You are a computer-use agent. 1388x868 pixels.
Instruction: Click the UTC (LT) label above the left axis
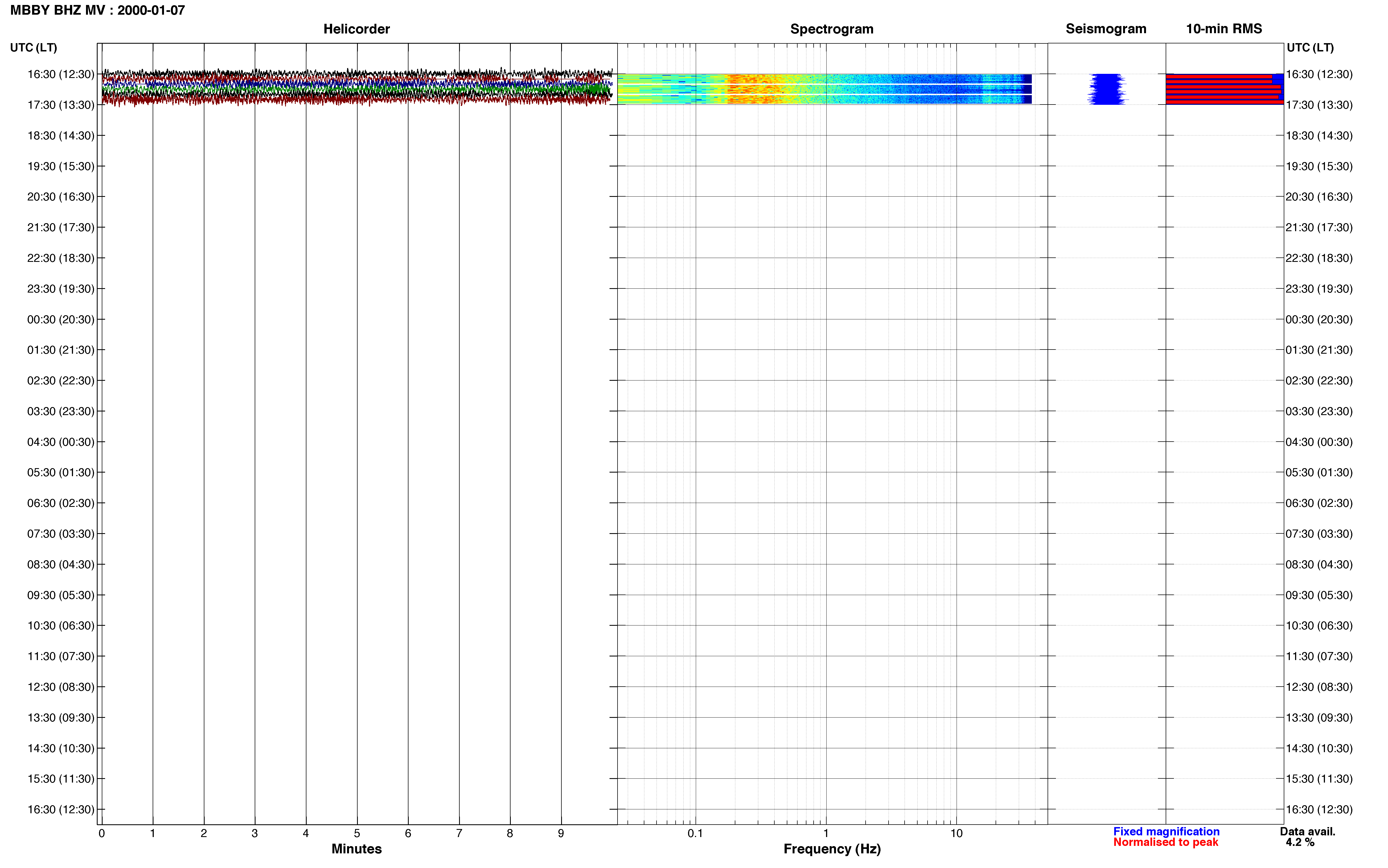[x=33, y=48]
